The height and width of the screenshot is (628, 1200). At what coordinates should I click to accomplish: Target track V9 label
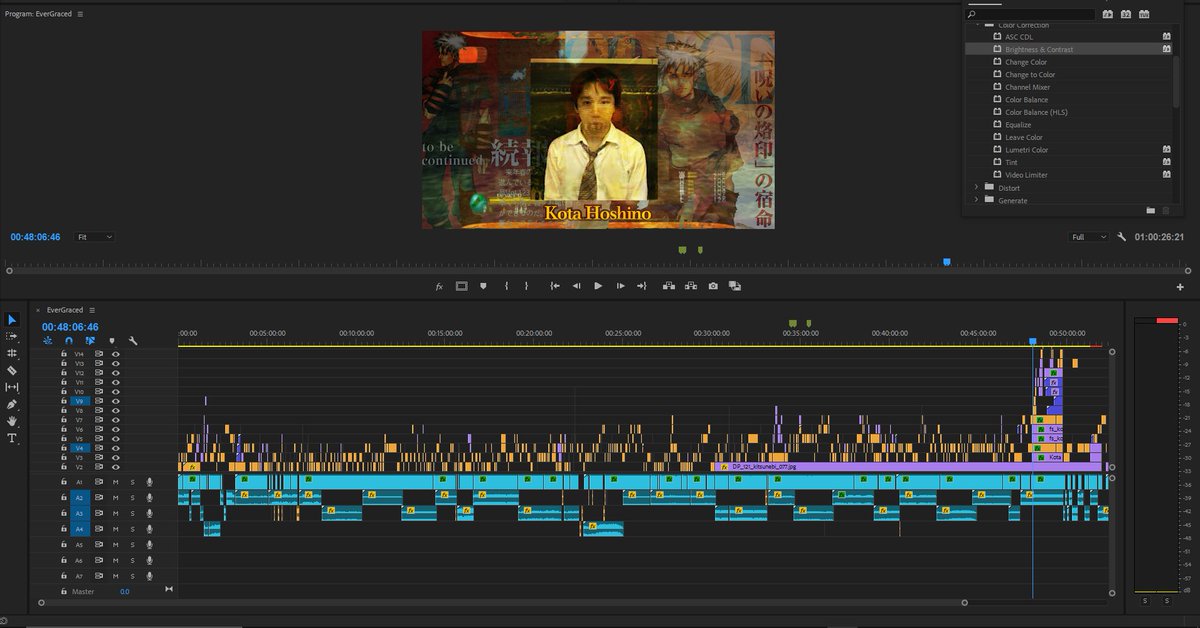tap(79, 401)
